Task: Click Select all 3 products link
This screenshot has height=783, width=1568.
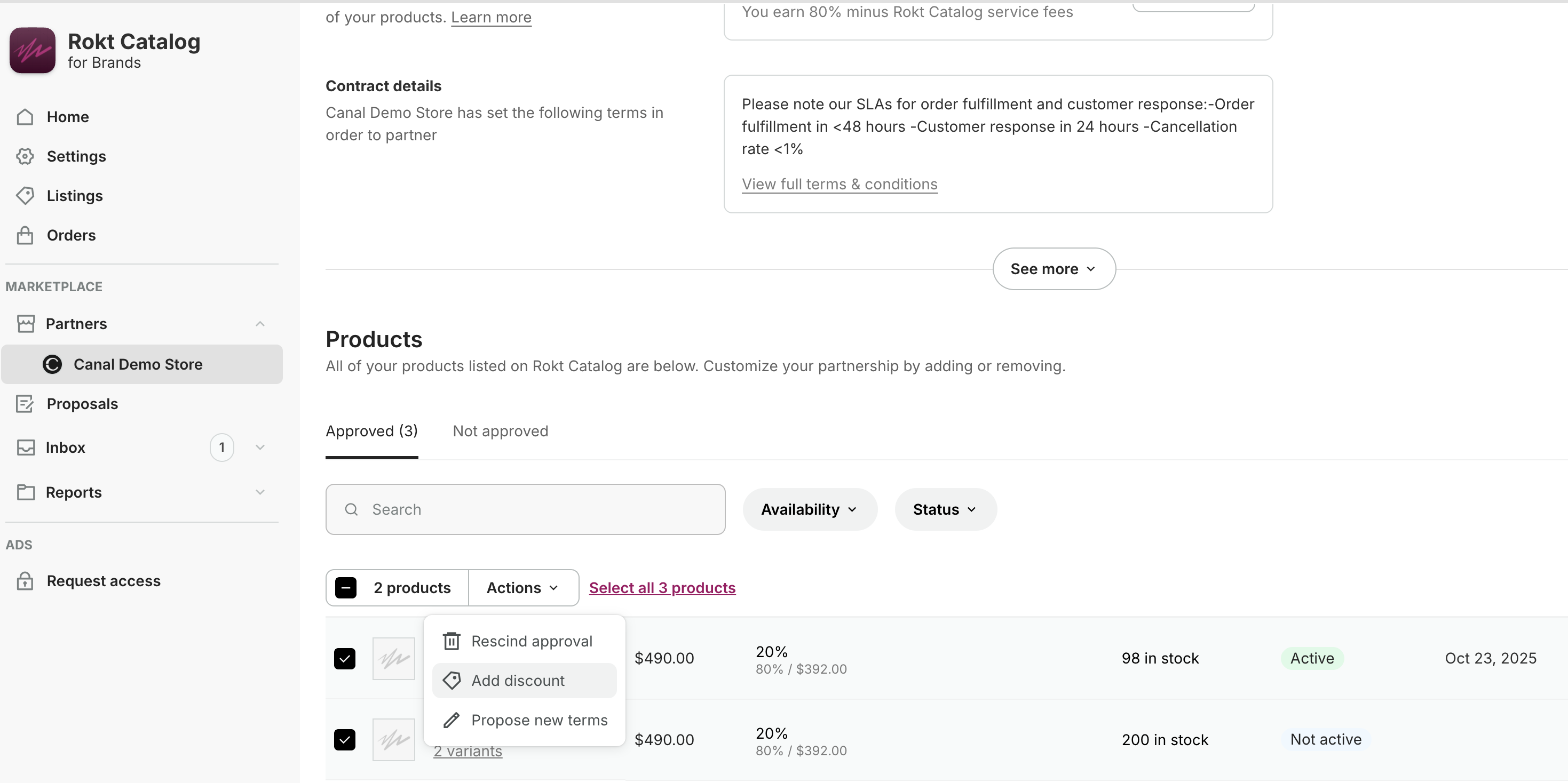Action: click(662, 588)
